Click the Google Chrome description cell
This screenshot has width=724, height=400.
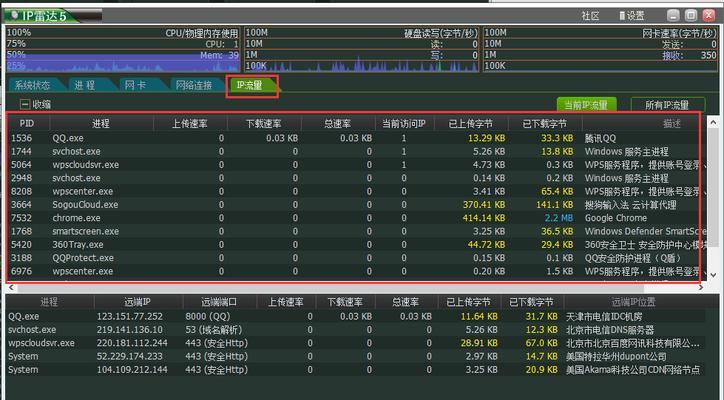click(x=616, y=218)
